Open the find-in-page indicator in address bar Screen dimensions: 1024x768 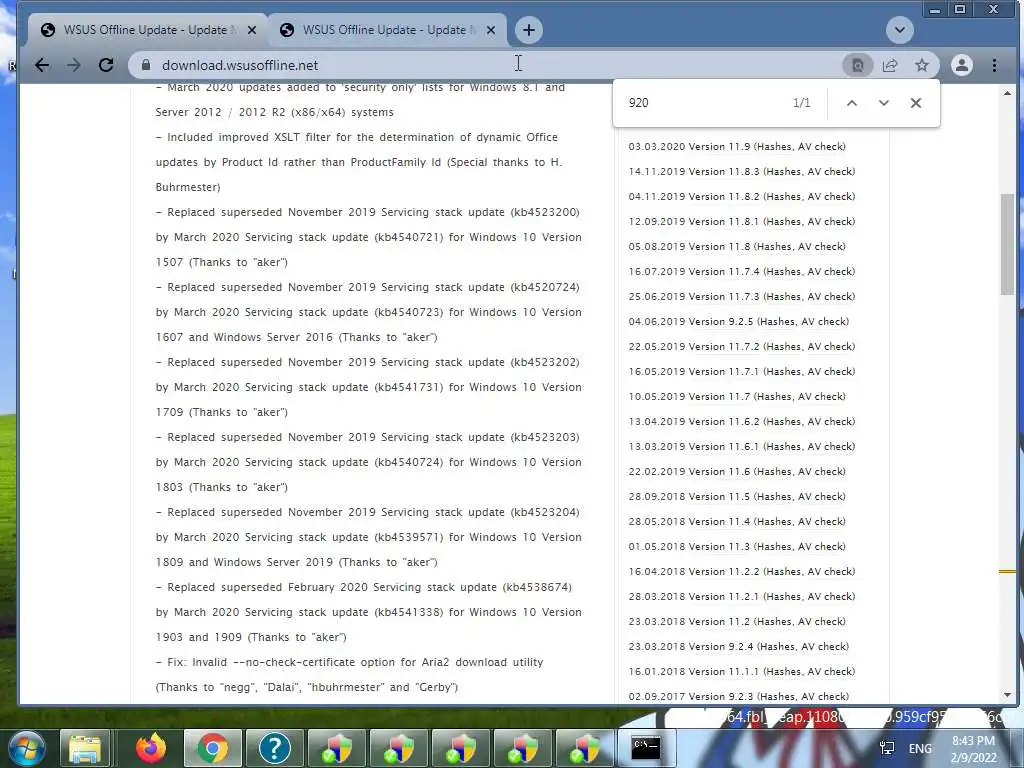(x=857, y=65)
